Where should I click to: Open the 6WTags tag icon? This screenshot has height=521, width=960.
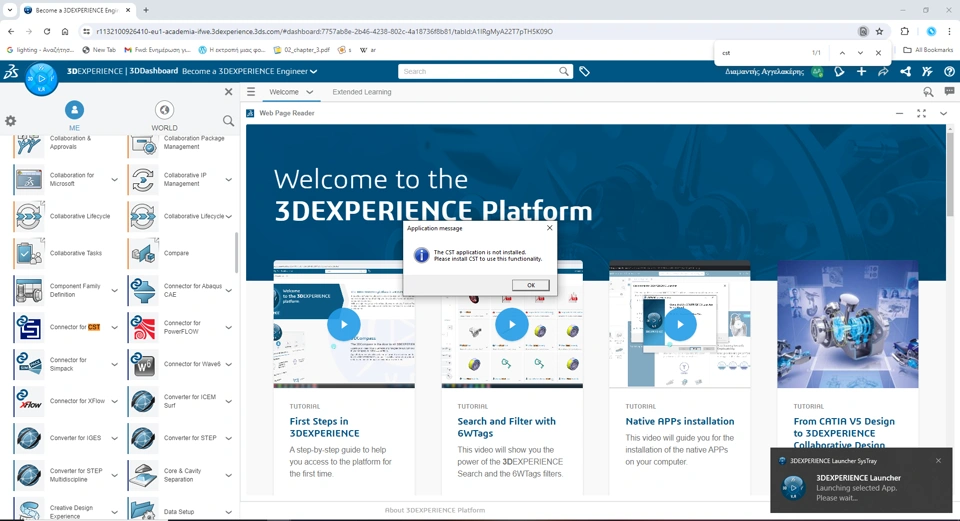pos(584,72)
